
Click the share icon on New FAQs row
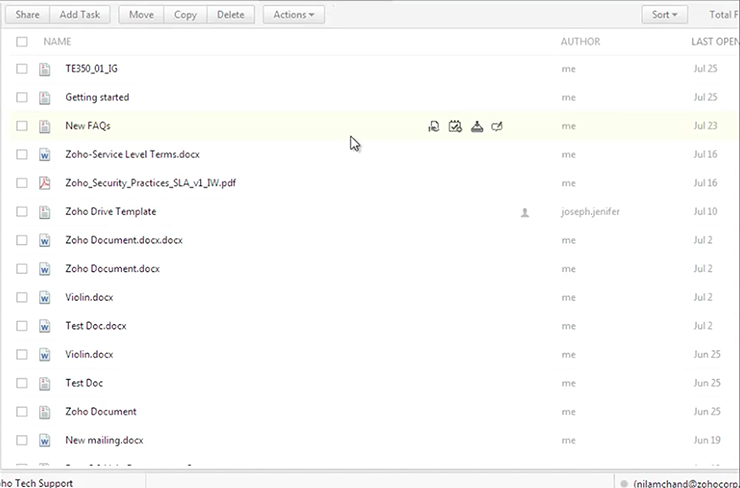click(434, 126)
